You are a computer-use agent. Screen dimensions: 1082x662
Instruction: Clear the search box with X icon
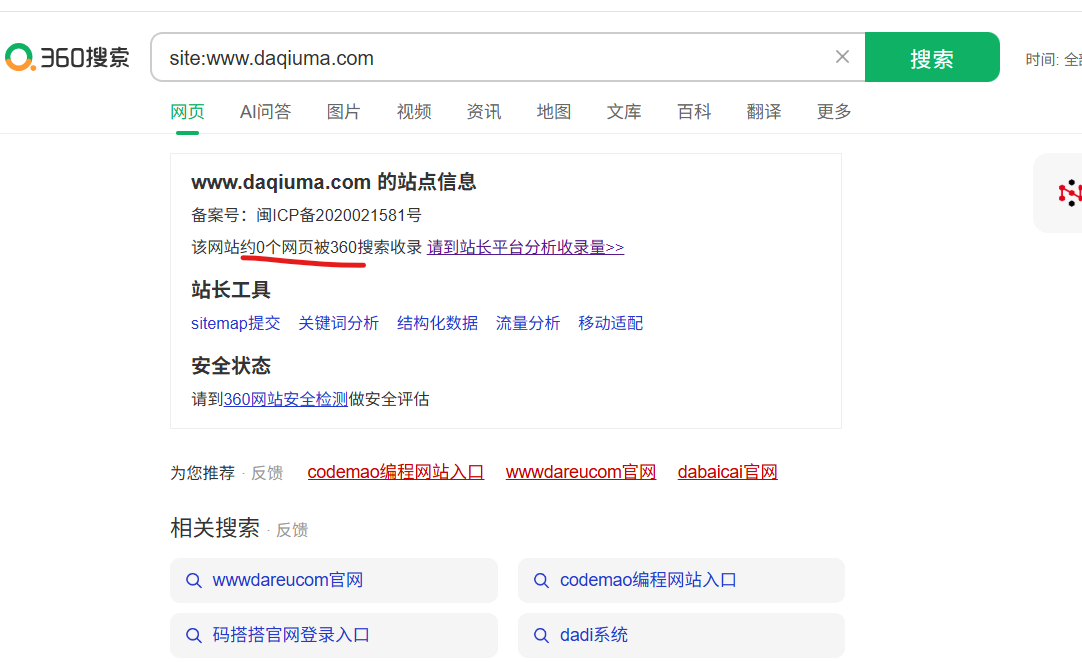(842, 57)
